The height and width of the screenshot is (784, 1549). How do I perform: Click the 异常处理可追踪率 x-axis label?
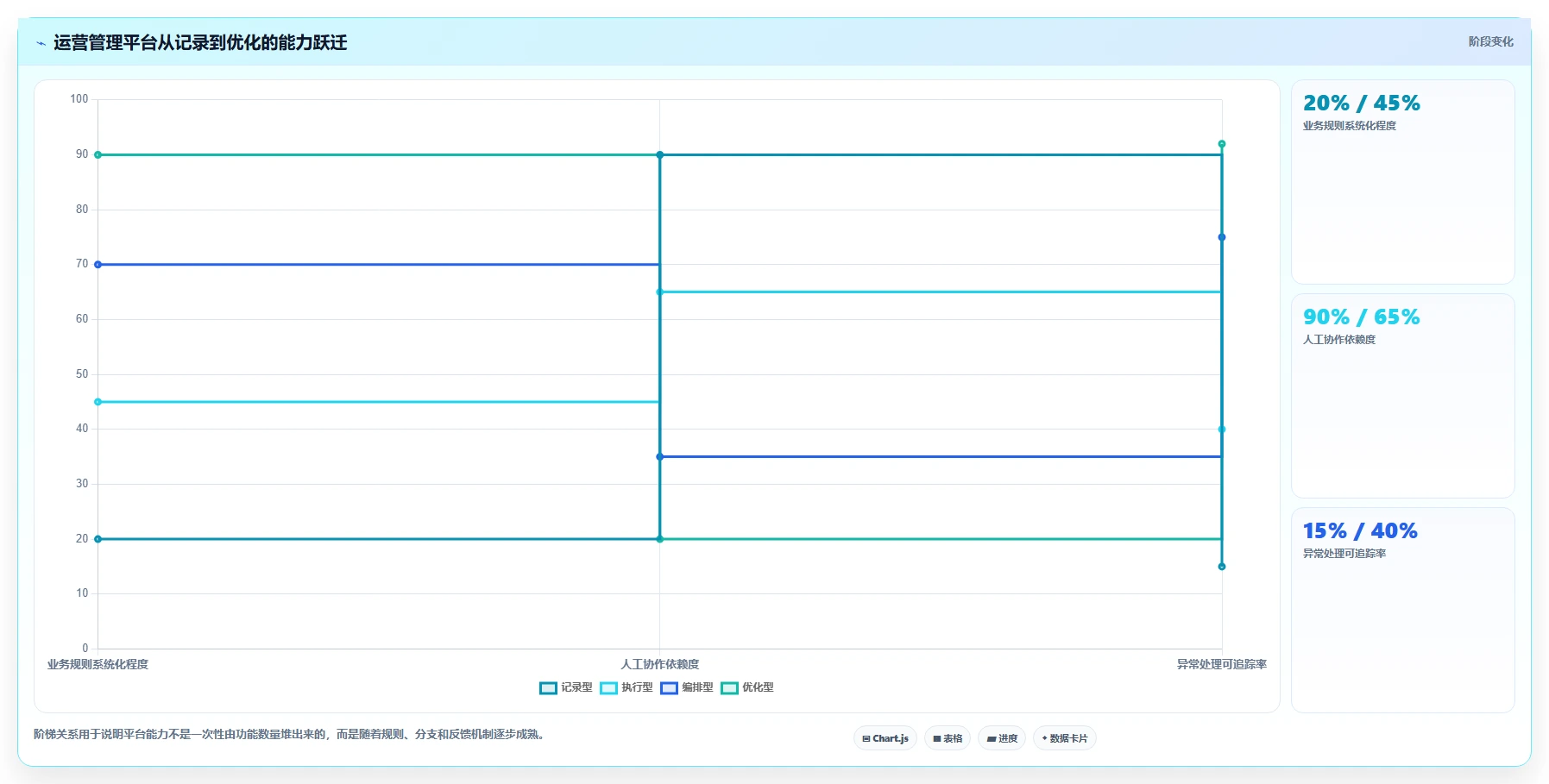(1222, 664)
